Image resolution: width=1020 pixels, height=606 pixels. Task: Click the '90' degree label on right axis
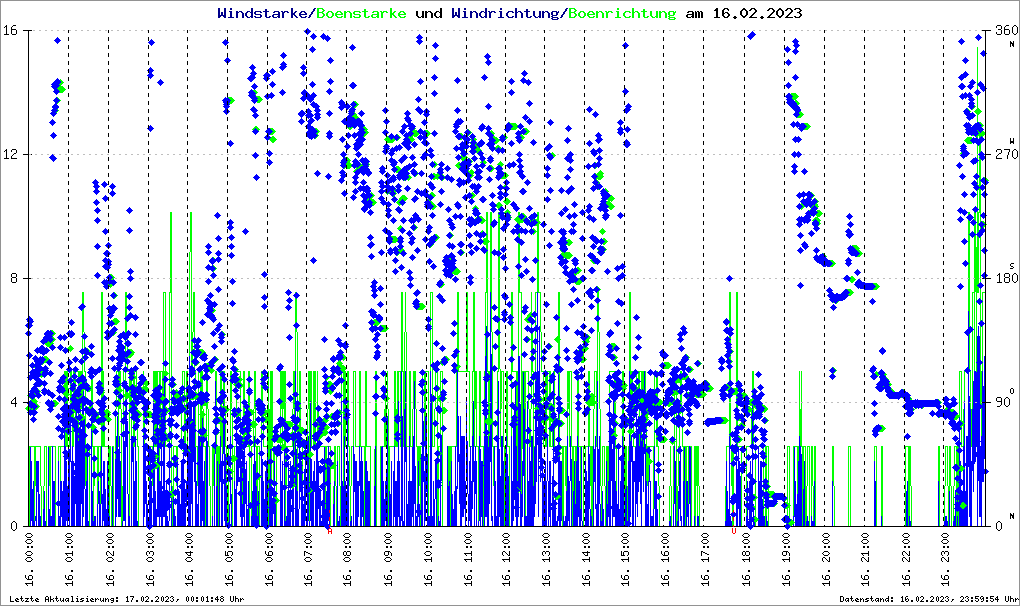[x=1004, y=403]
